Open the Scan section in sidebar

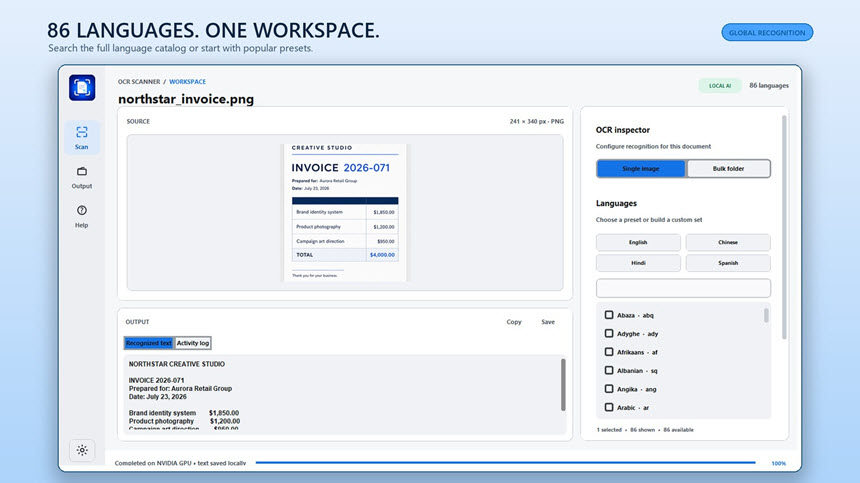(82, 137)
